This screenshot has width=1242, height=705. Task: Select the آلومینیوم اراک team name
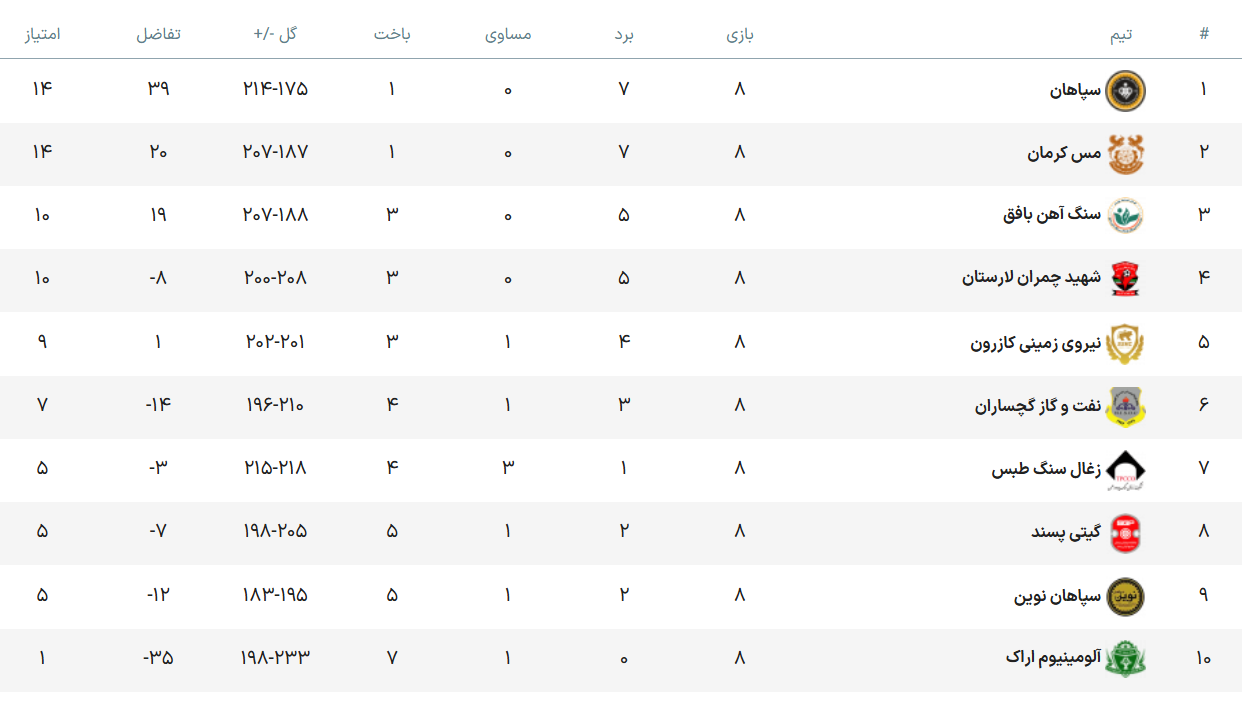pyautogui.click(x=1053, y=658)
